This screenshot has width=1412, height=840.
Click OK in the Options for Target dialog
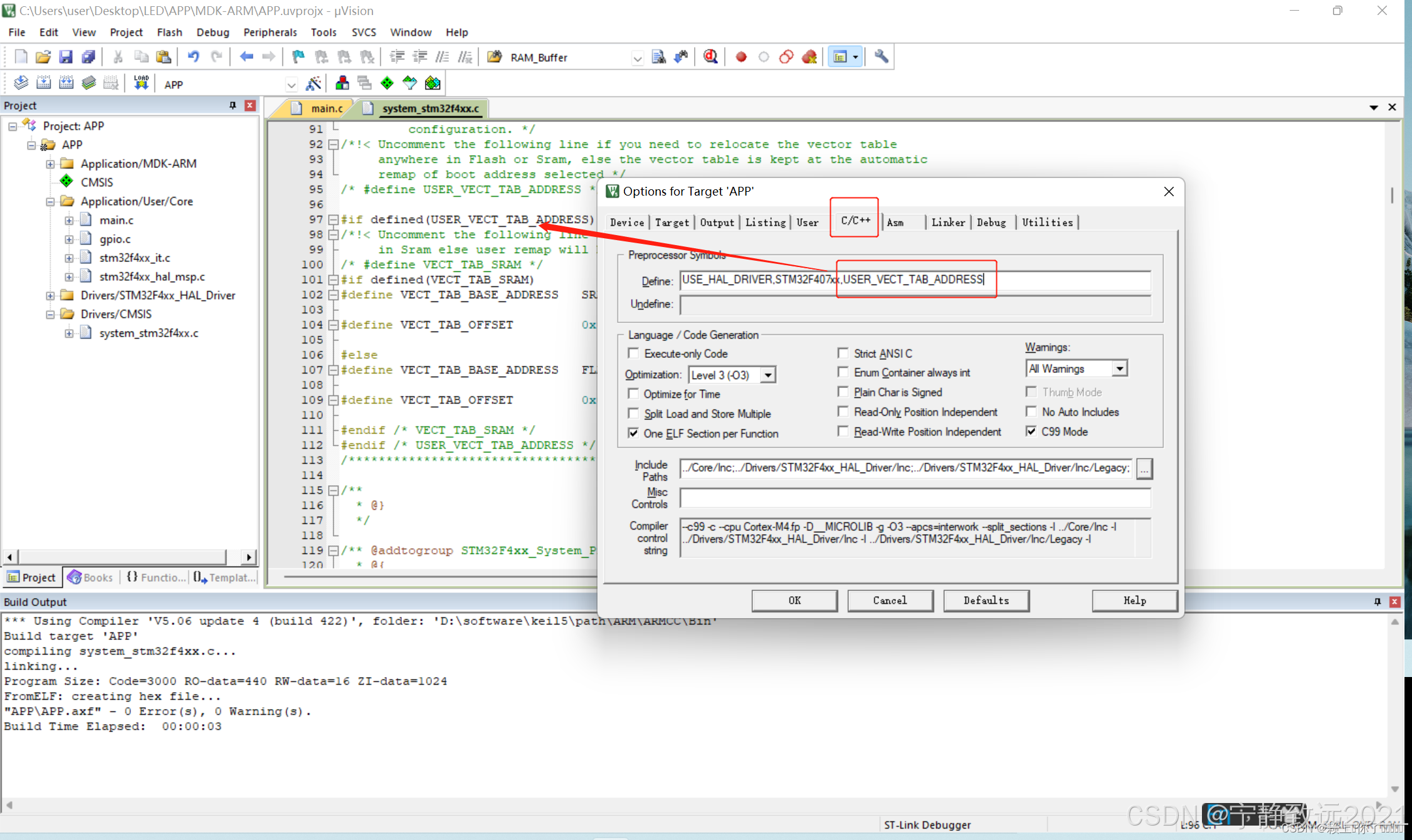(x=794, y=600)
